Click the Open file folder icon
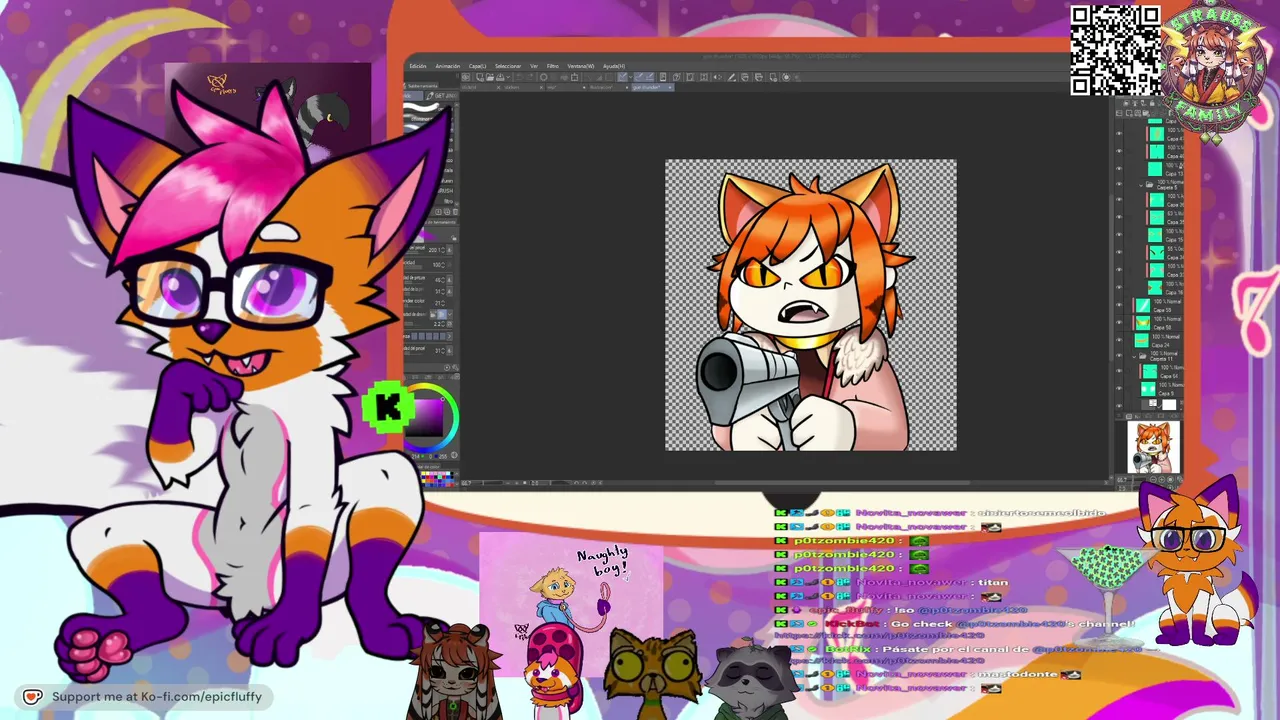The height and width of the screenshot is (720, 1280). click(x=492, y=77)
